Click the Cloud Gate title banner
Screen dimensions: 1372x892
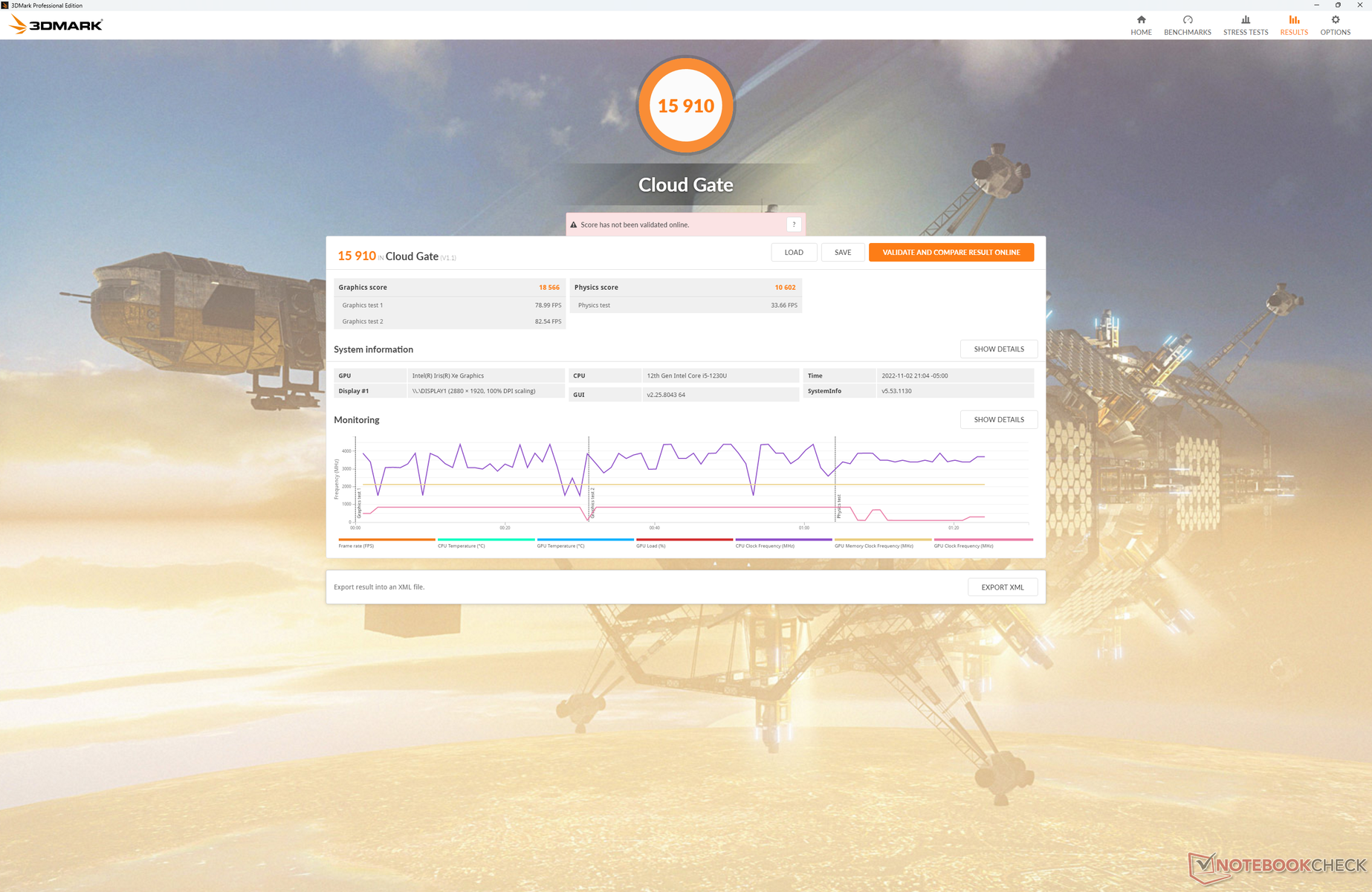[x=686, y=184]
